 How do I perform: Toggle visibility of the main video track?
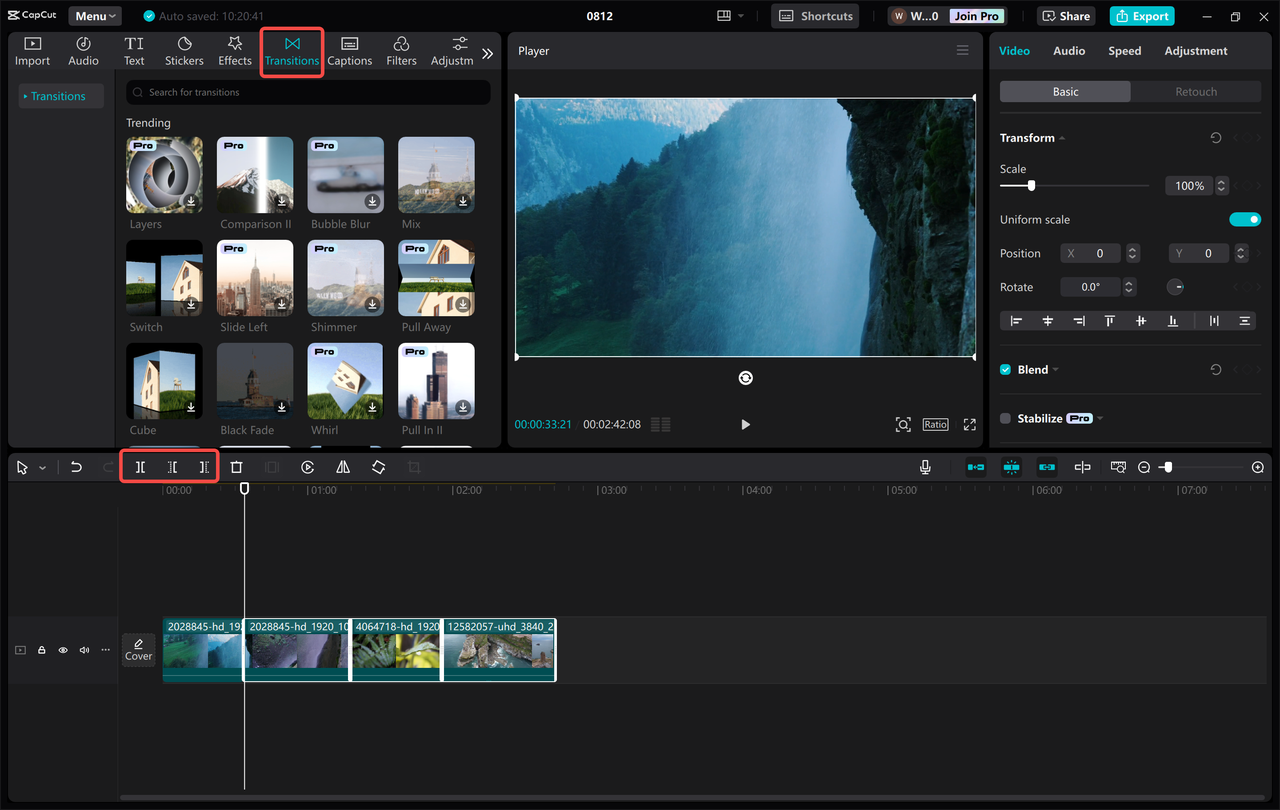click(x=62, y=649)
